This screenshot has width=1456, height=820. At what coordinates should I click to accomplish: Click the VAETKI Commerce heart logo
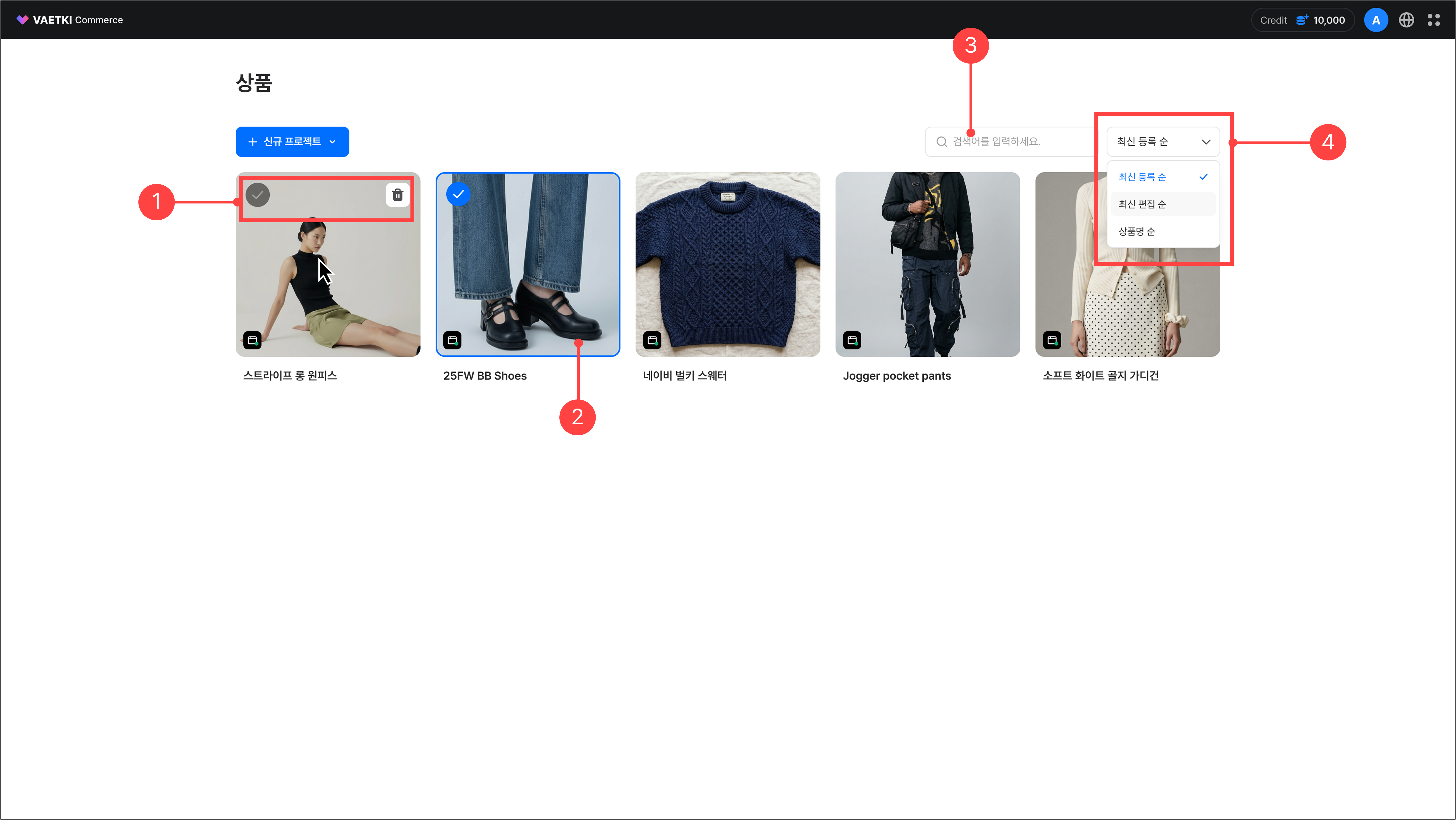[x=22, y=20]
